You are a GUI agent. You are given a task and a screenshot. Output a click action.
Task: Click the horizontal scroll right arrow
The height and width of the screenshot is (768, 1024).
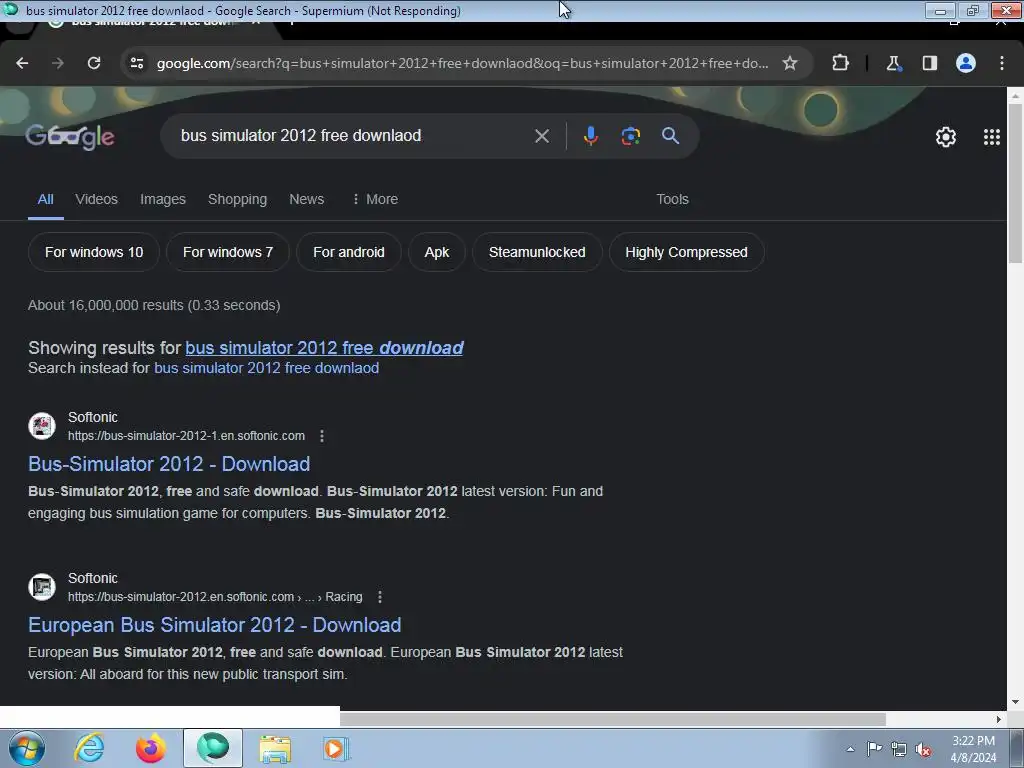coord(999,719)
